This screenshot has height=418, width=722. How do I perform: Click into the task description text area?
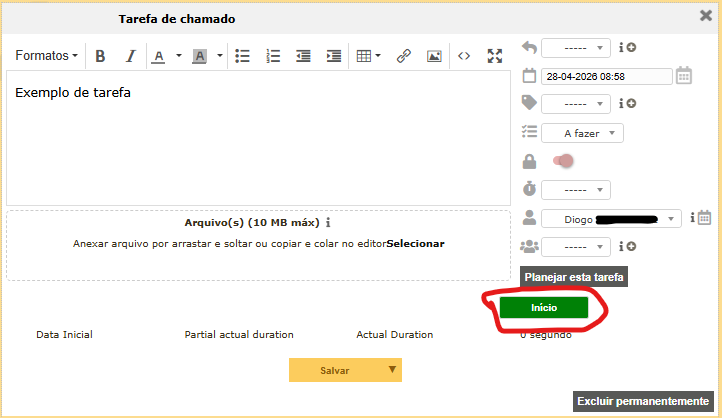[x=258, y=138]
